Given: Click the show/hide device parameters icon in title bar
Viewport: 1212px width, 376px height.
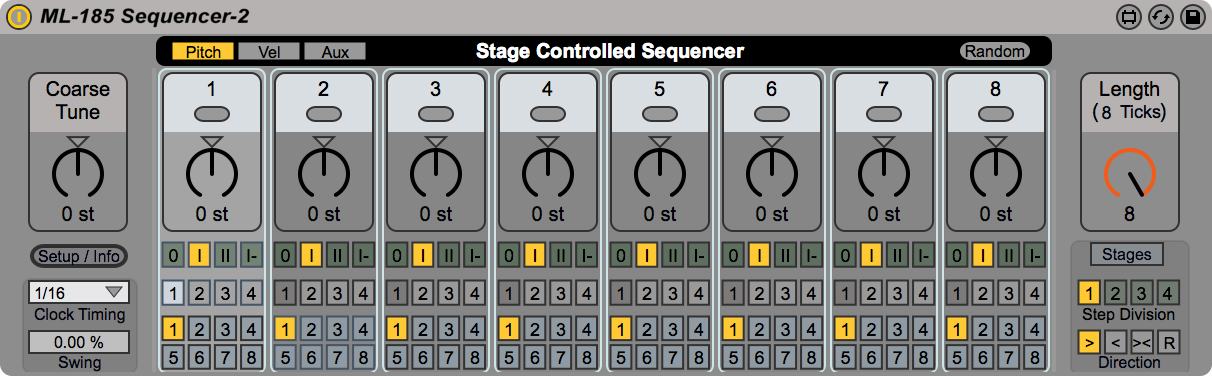Looking at the screenshot, I should pos(1130,17).
